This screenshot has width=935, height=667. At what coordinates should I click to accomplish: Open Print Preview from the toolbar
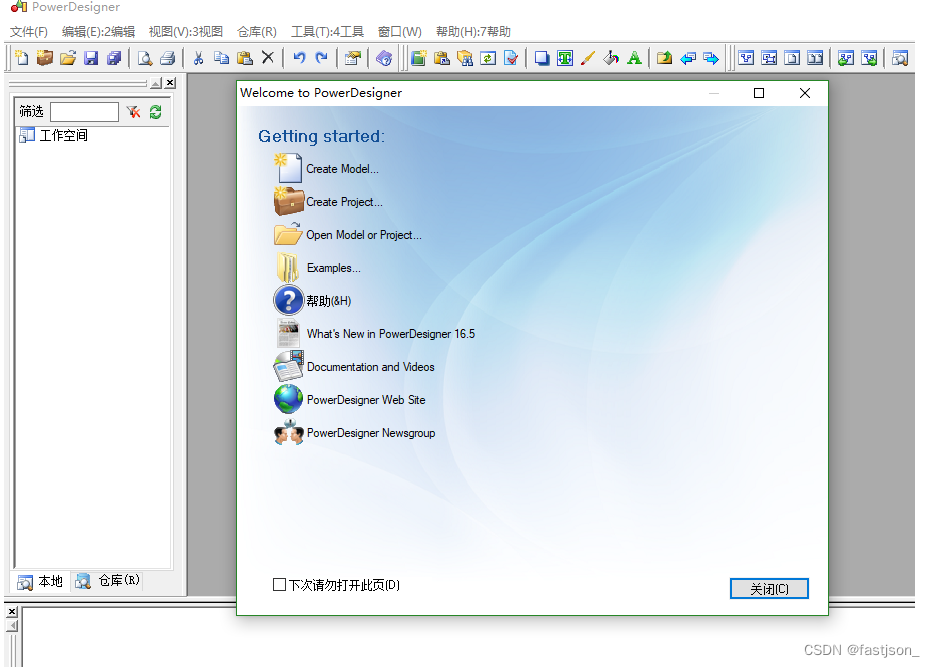(x=145, y=58)
